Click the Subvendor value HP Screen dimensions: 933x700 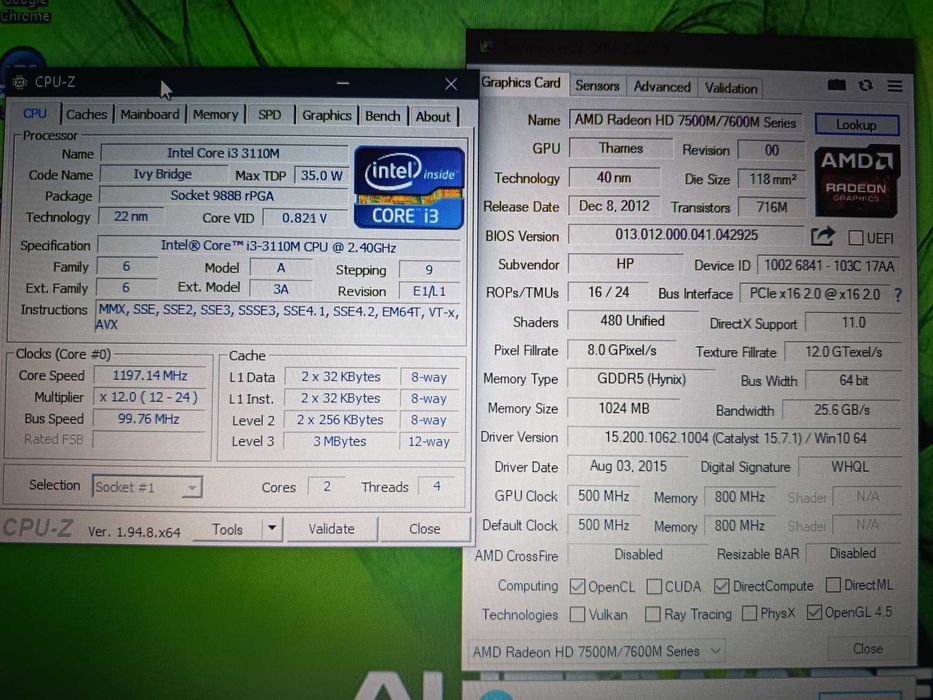(x=625, y=264)
